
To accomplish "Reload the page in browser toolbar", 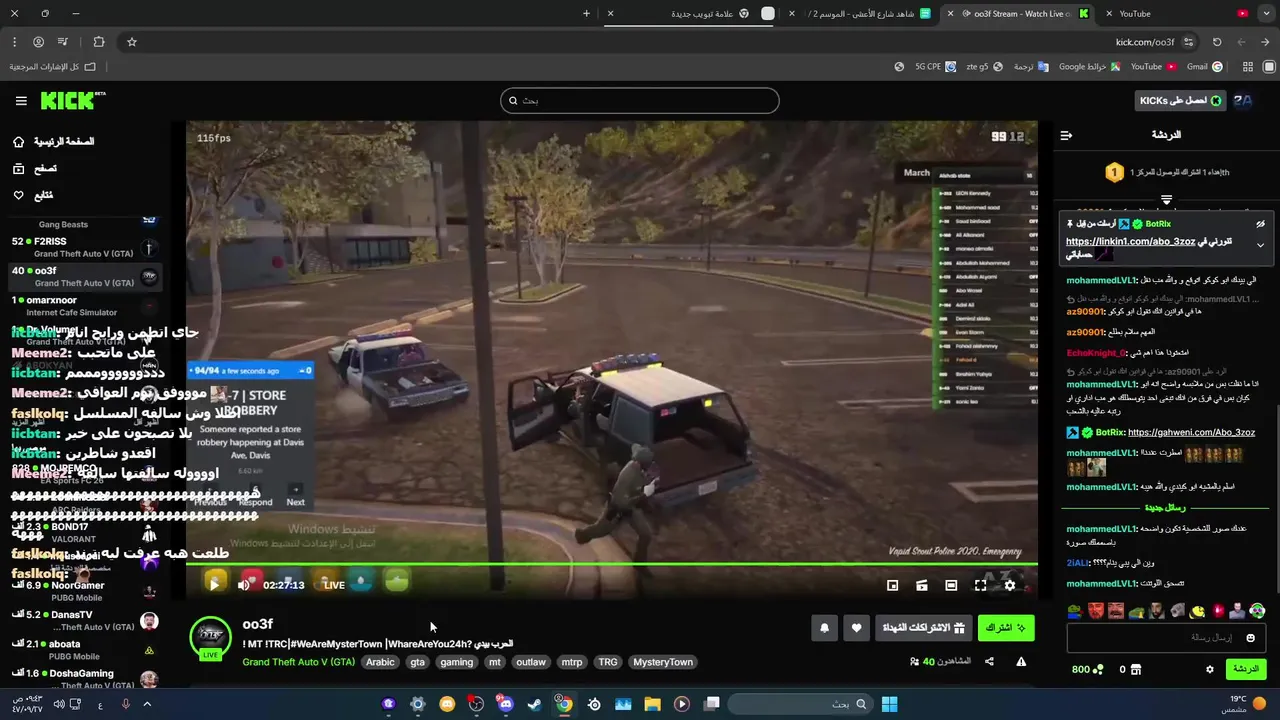I will (x=1217, y=42).
